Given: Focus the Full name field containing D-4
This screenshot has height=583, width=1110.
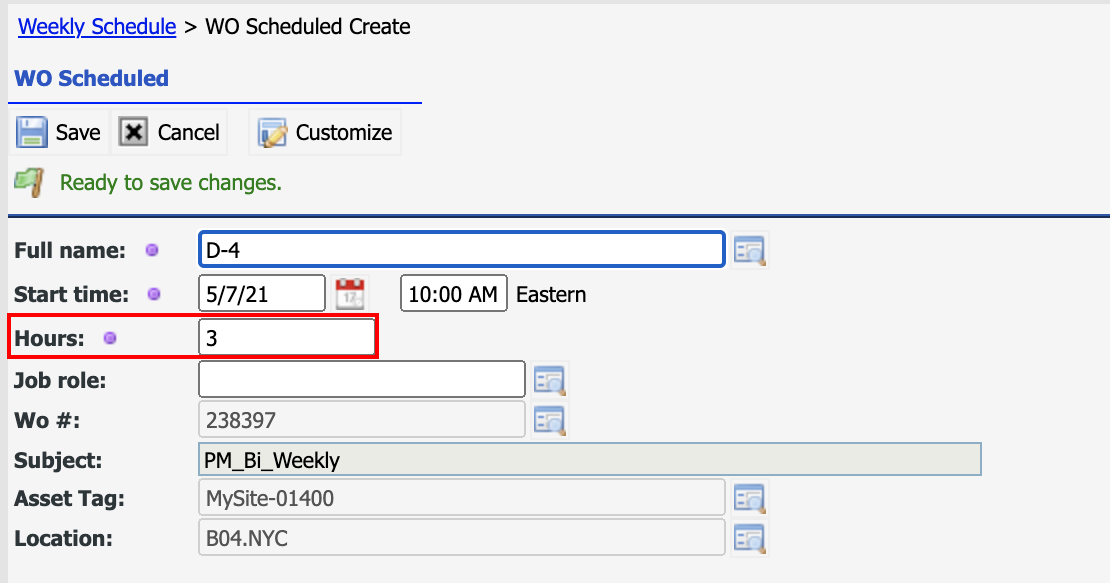Looking at the screenshot, I should click(x=462, y=250).
